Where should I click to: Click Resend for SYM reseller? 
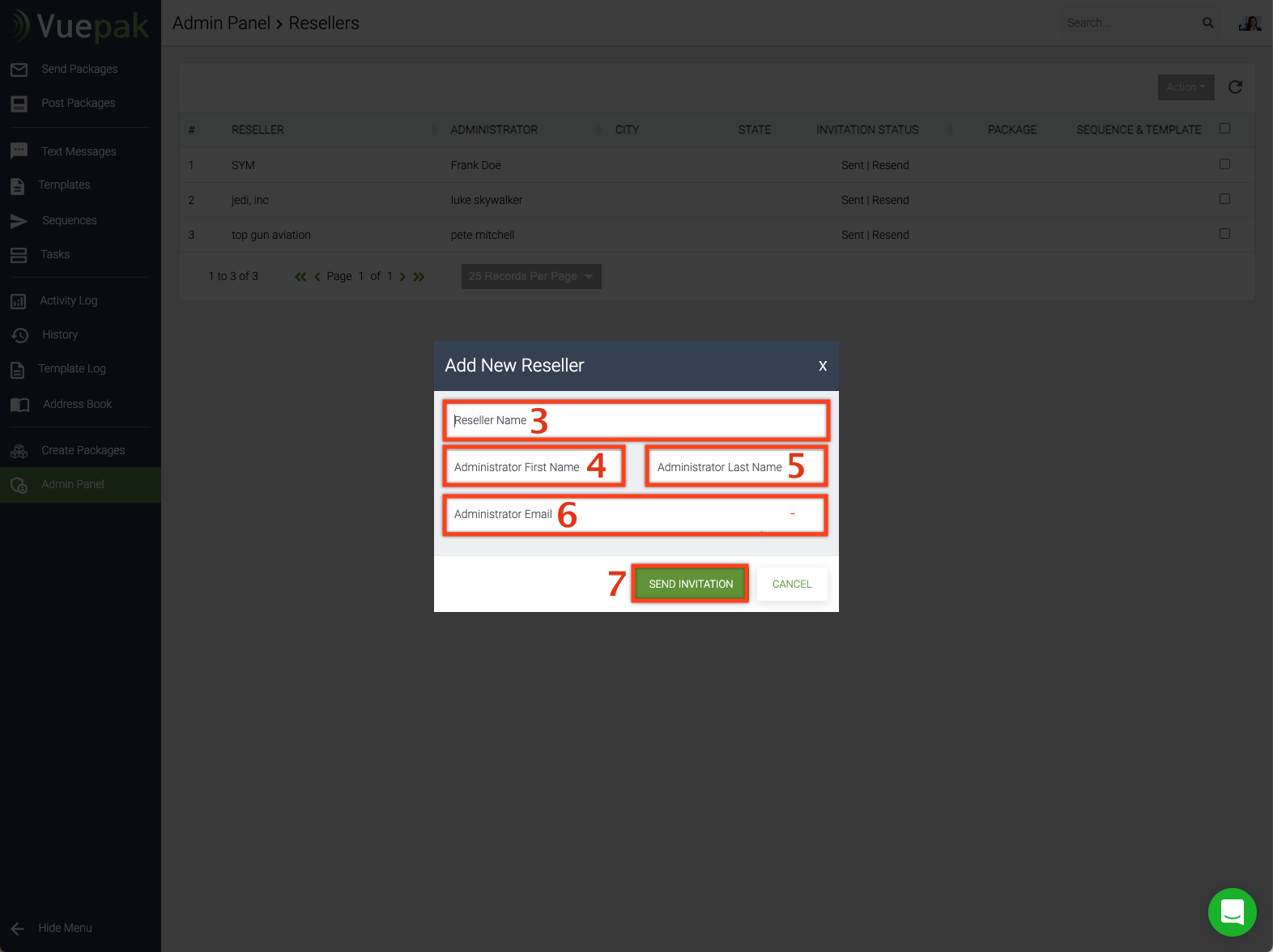(x=891, y=165)
